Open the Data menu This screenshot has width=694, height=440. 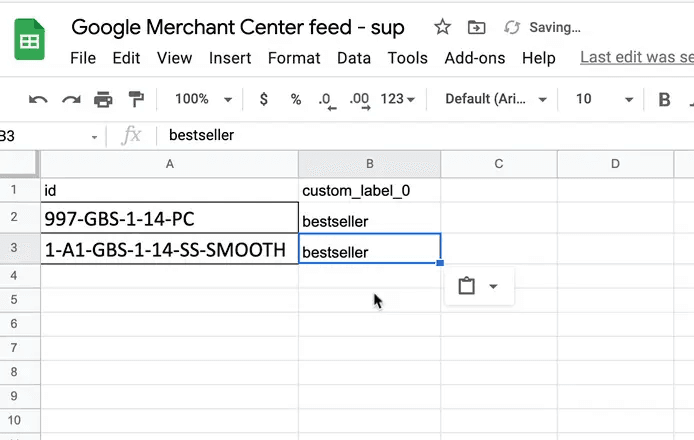354,58
